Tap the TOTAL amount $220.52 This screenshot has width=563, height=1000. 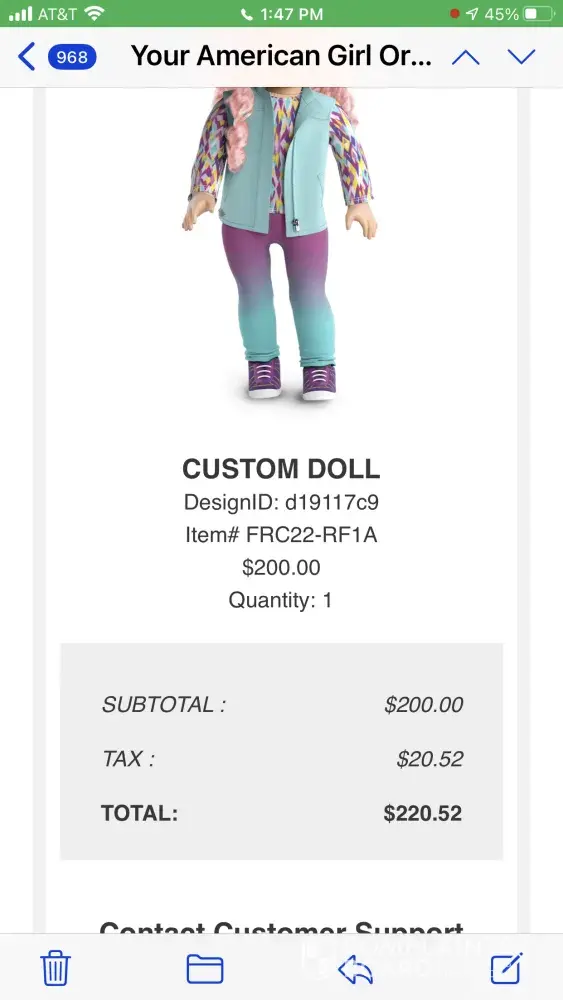(x=423, y=813)
